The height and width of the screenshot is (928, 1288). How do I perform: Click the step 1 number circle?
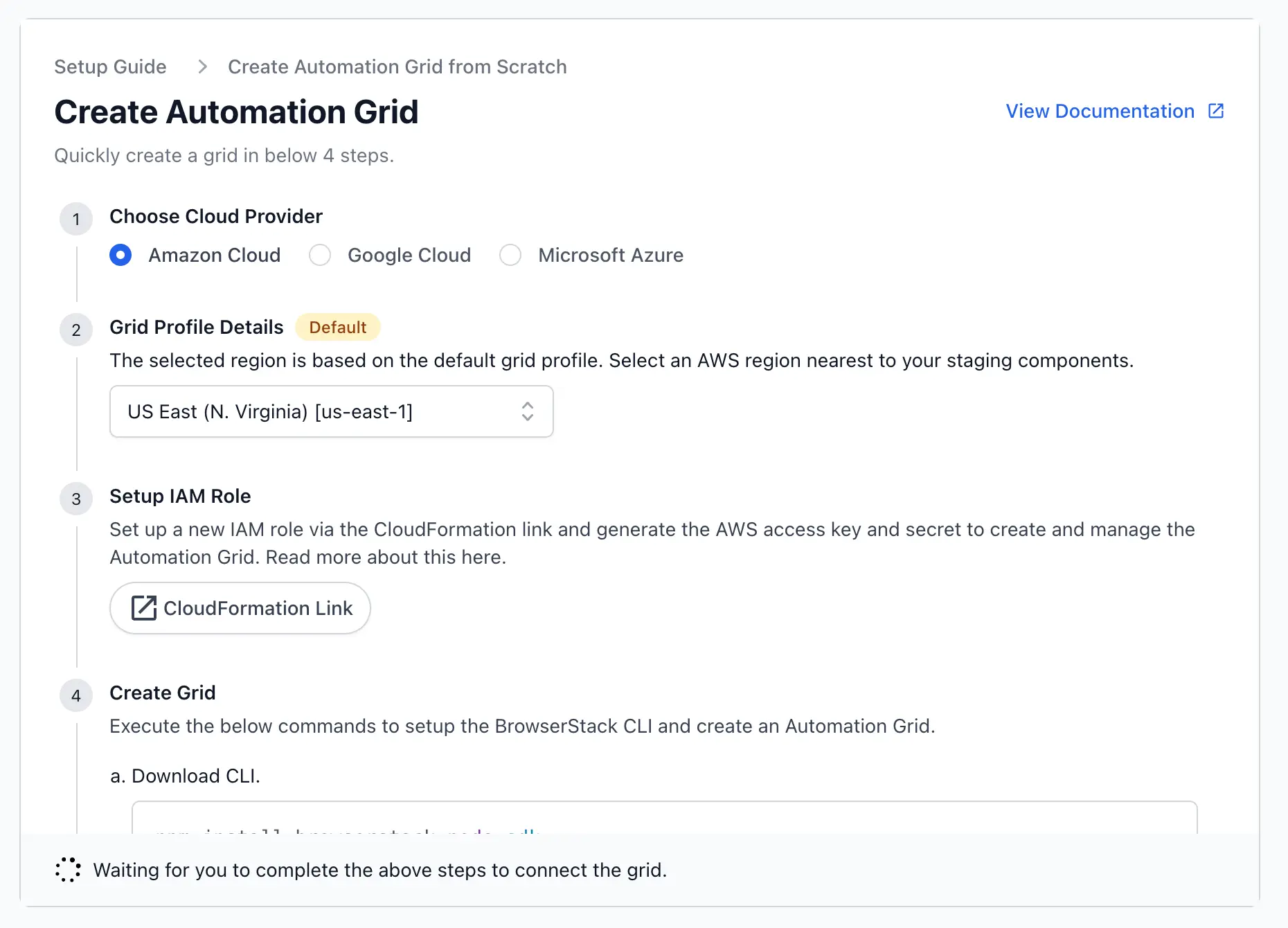[x=76, y=220]
